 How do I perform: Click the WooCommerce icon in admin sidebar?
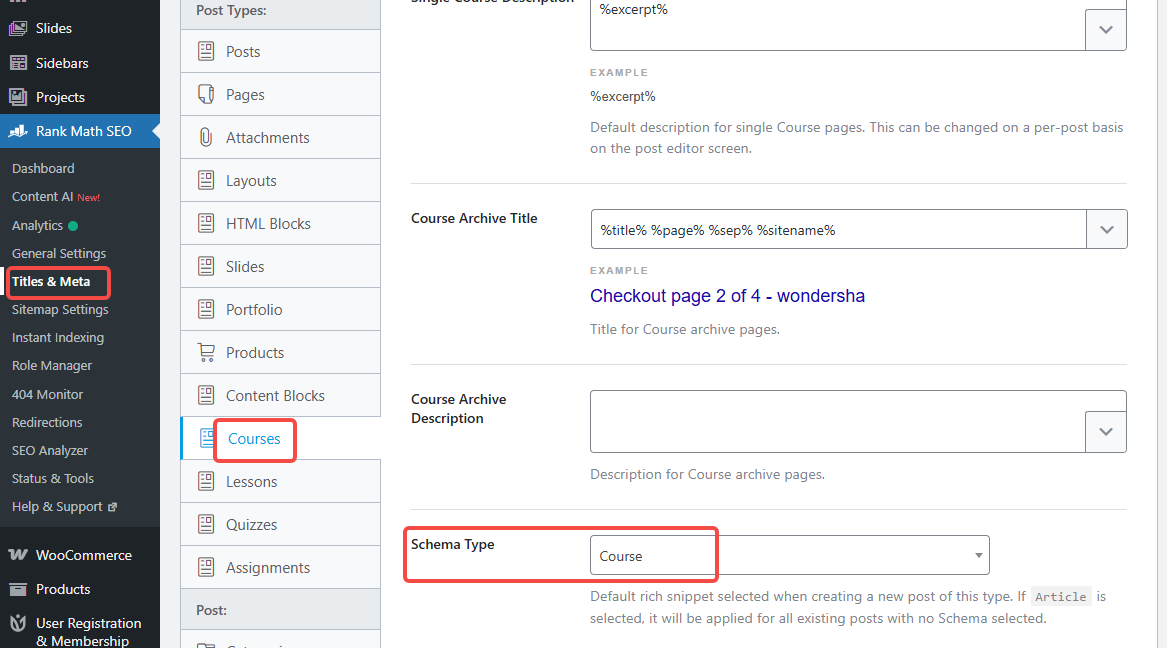(20, 554)
